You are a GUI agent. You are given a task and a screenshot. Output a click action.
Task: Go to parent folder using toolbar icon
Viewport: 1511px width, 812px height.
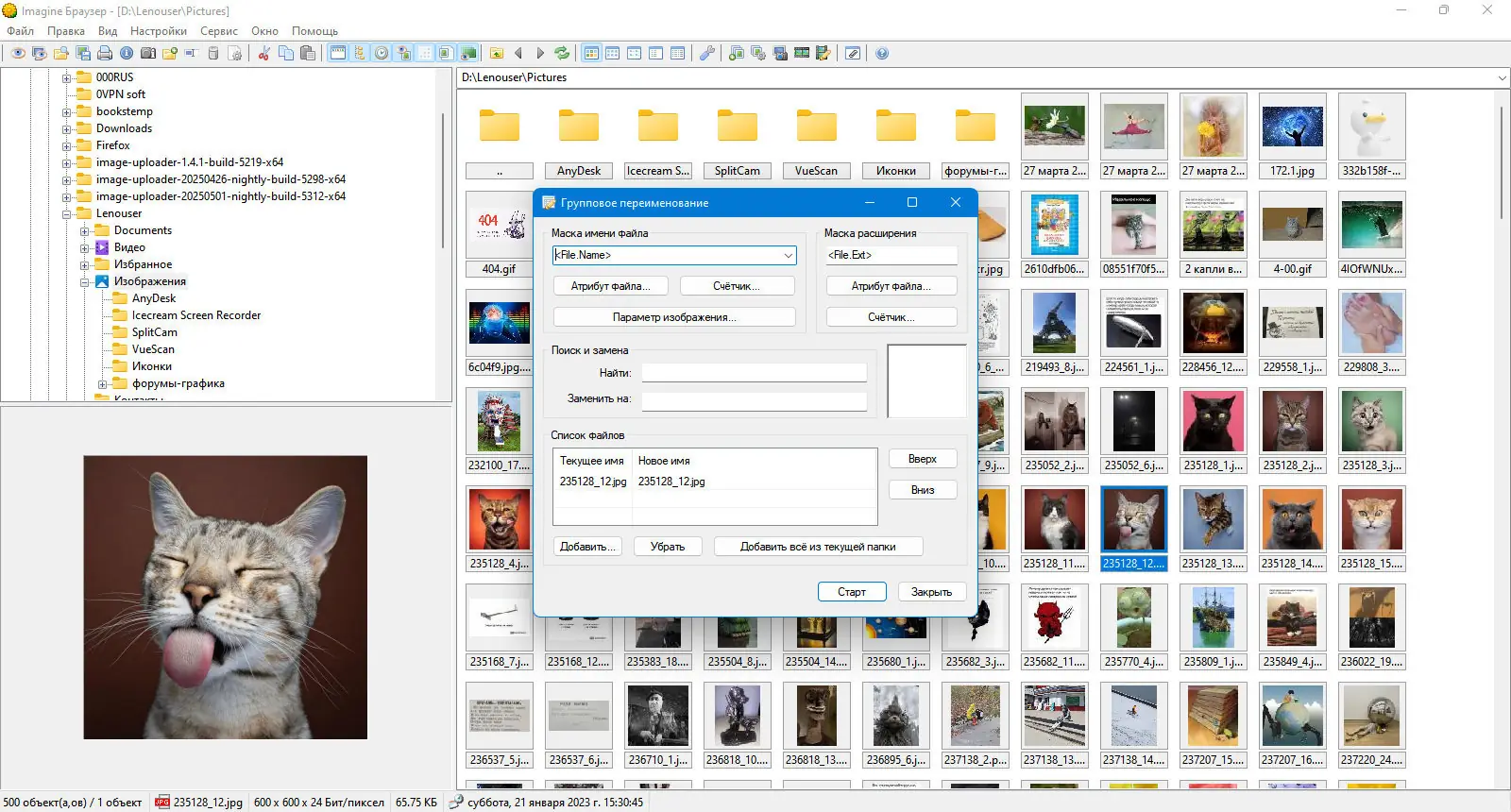coord(497,53)
